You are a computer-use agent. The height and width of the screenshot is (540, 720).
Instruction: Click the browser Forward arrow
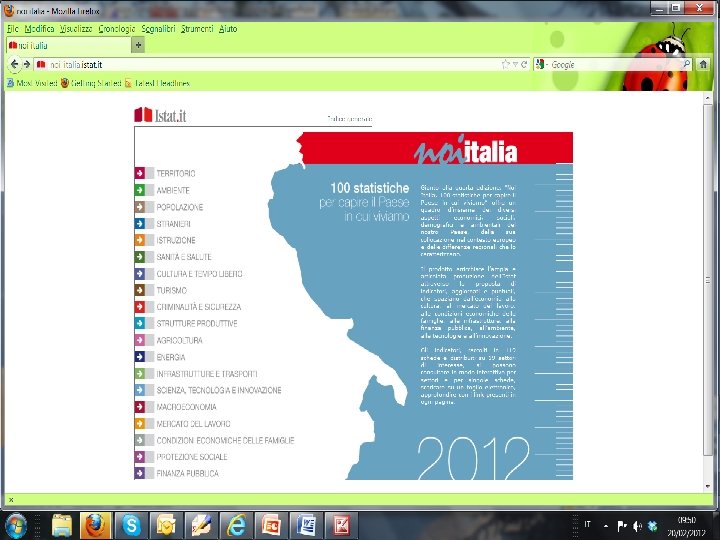[27, 64]
